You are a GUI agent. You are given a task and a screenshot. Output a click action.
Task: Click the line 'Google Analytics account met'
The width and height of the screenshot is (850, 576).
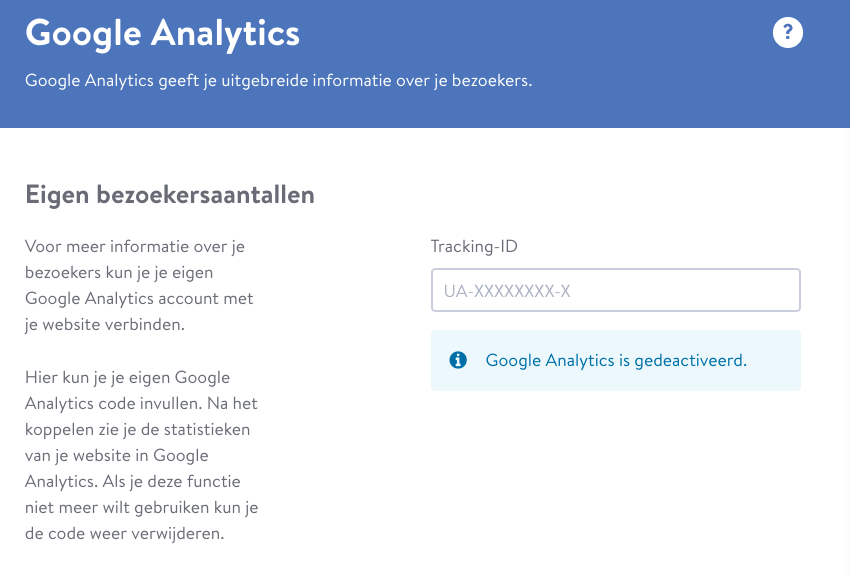tap(139, 299)
